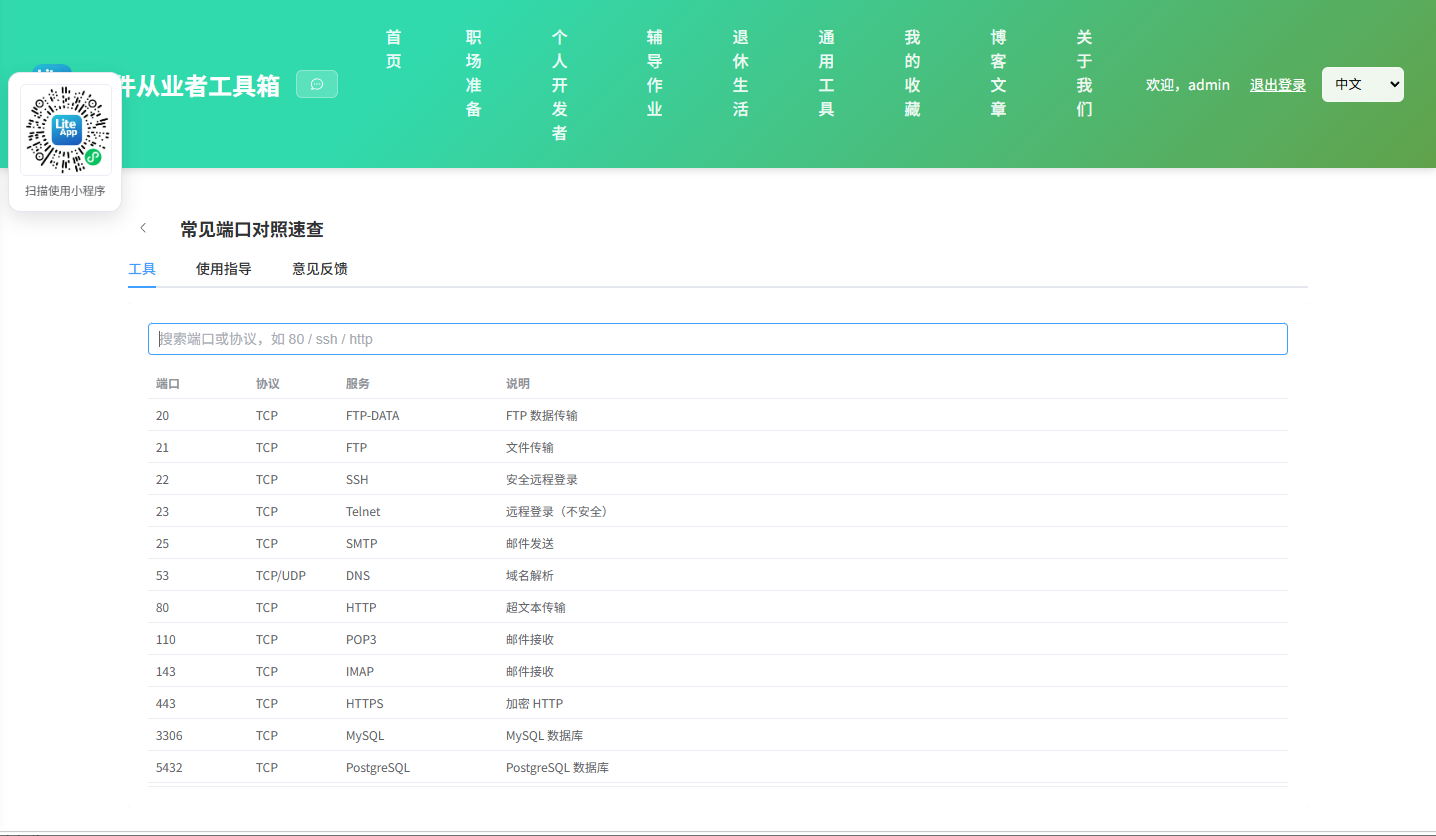Screen dimensions: 1436x836
Task: Click port 53 cell
Action: click(163, 576)
